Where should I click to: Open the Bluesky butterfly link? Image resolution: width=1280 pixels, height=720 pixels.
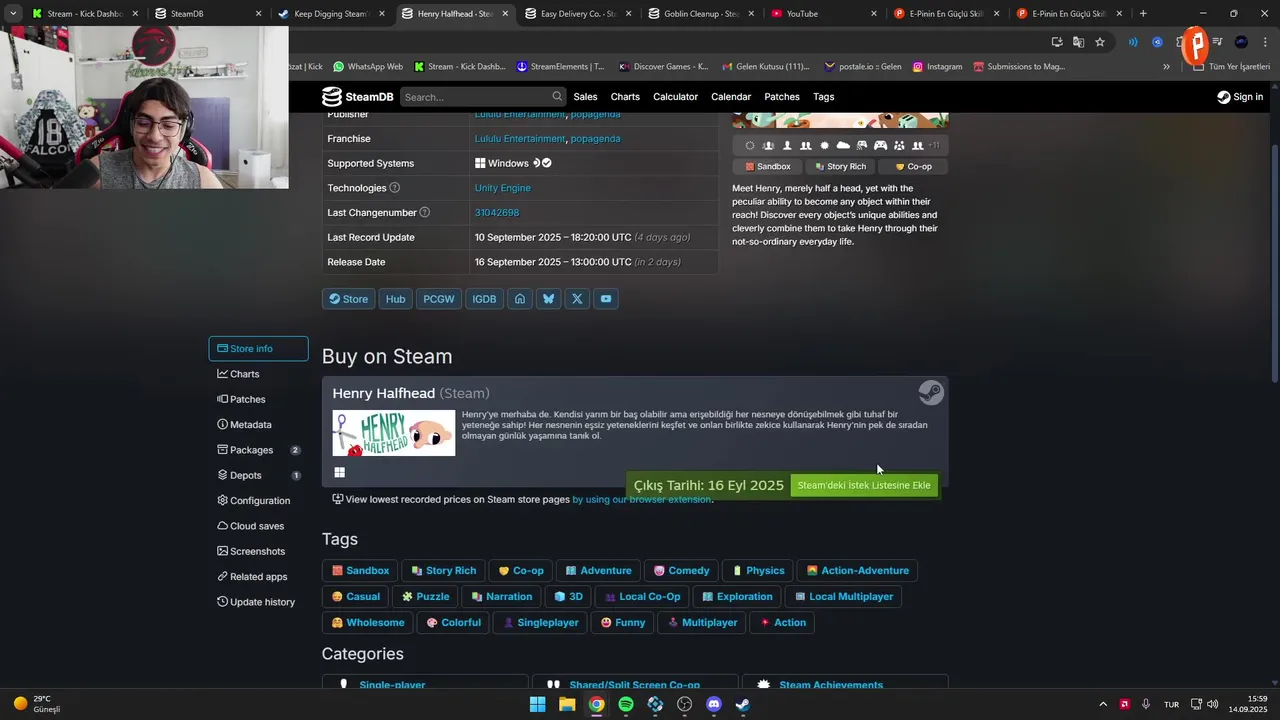(548, 299)
